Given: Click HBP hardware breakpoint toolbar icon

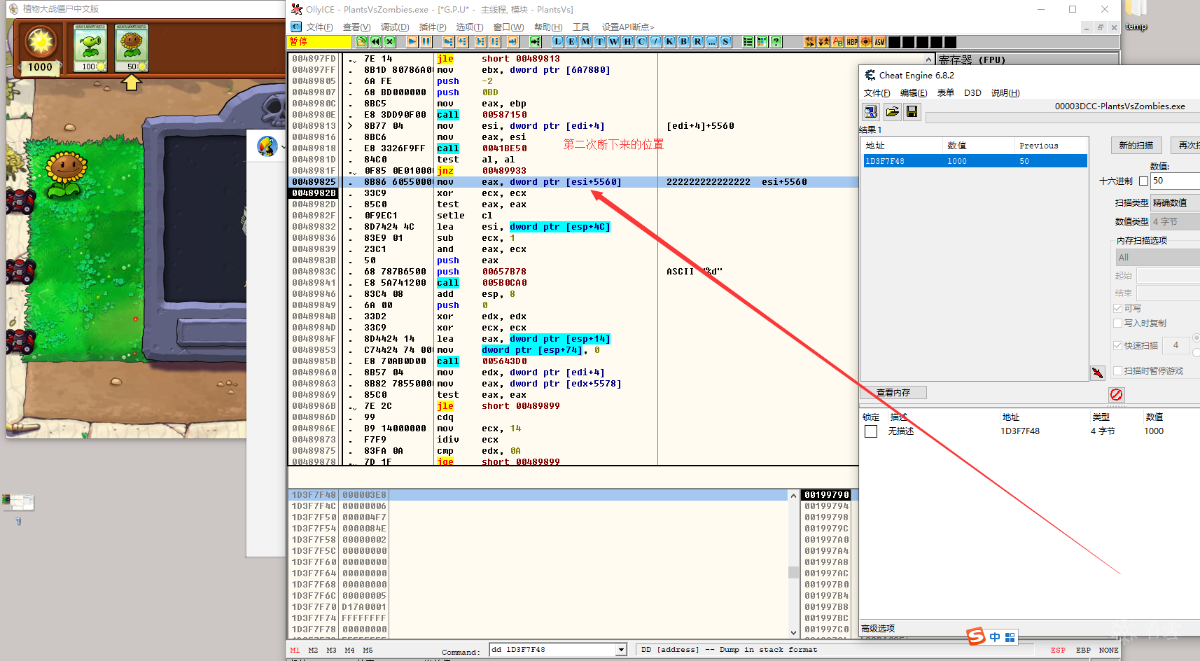Looking at the screenshot, I should (x=852, y=42).
